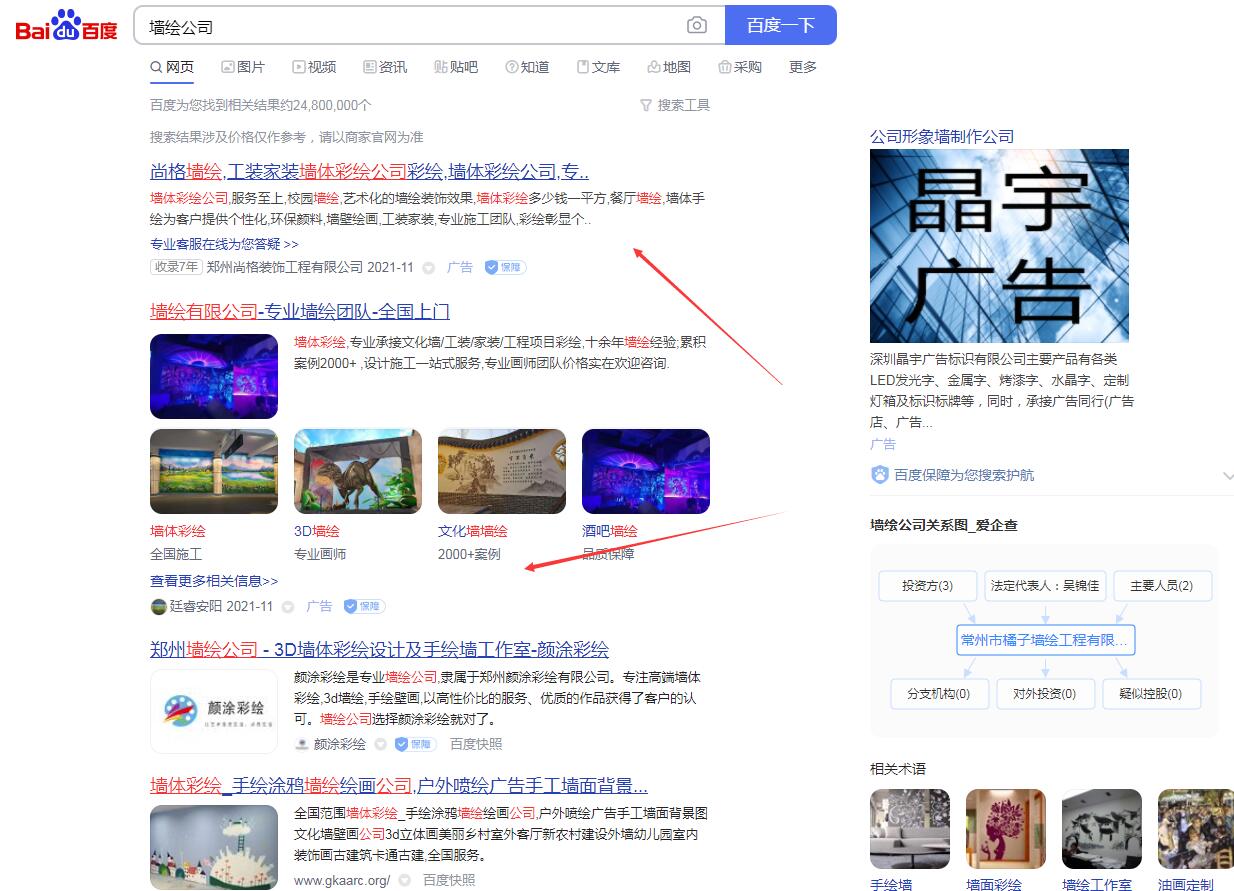Click the 保障 shield badge under 尚格墙绘 result
The width and height of the screenshot is (1234, 891).
(x=505, y=267)
